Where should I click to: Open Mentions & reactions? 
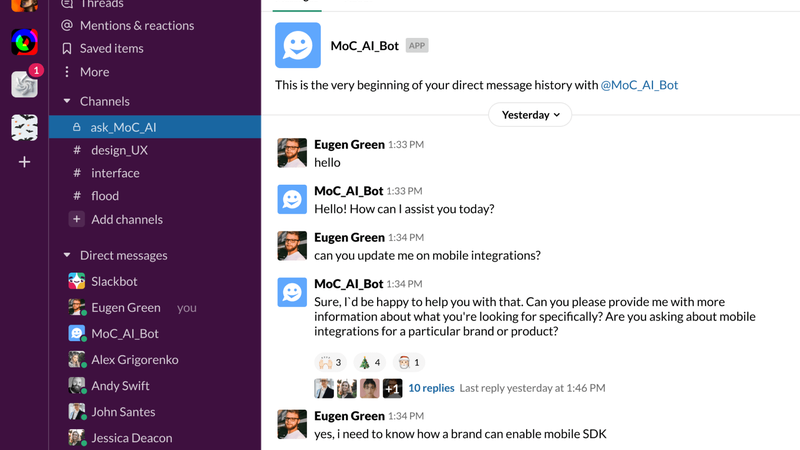point(137,25)
